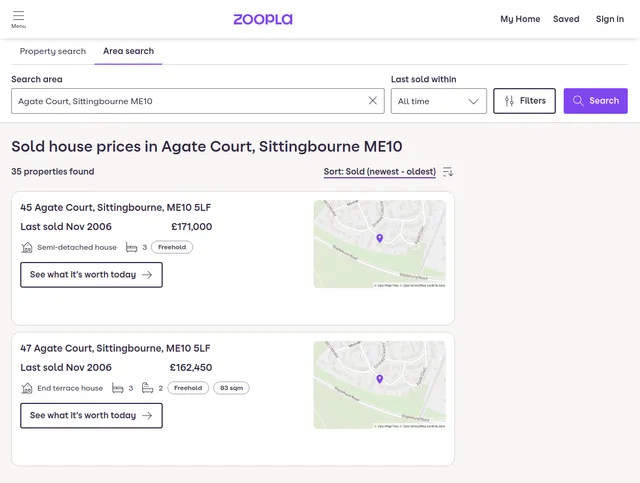
Task: Click the Semi-detached house icon
Action: coord(27,247)
